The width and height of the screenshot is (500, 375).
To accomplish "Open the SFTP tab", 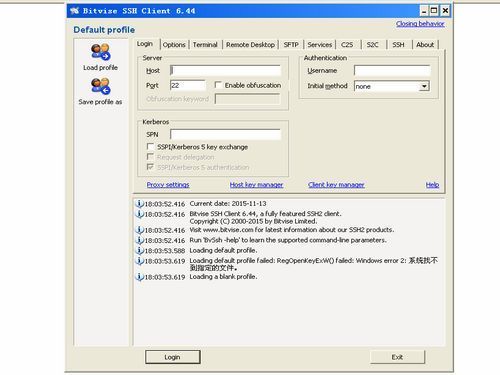I will point(291,45).
